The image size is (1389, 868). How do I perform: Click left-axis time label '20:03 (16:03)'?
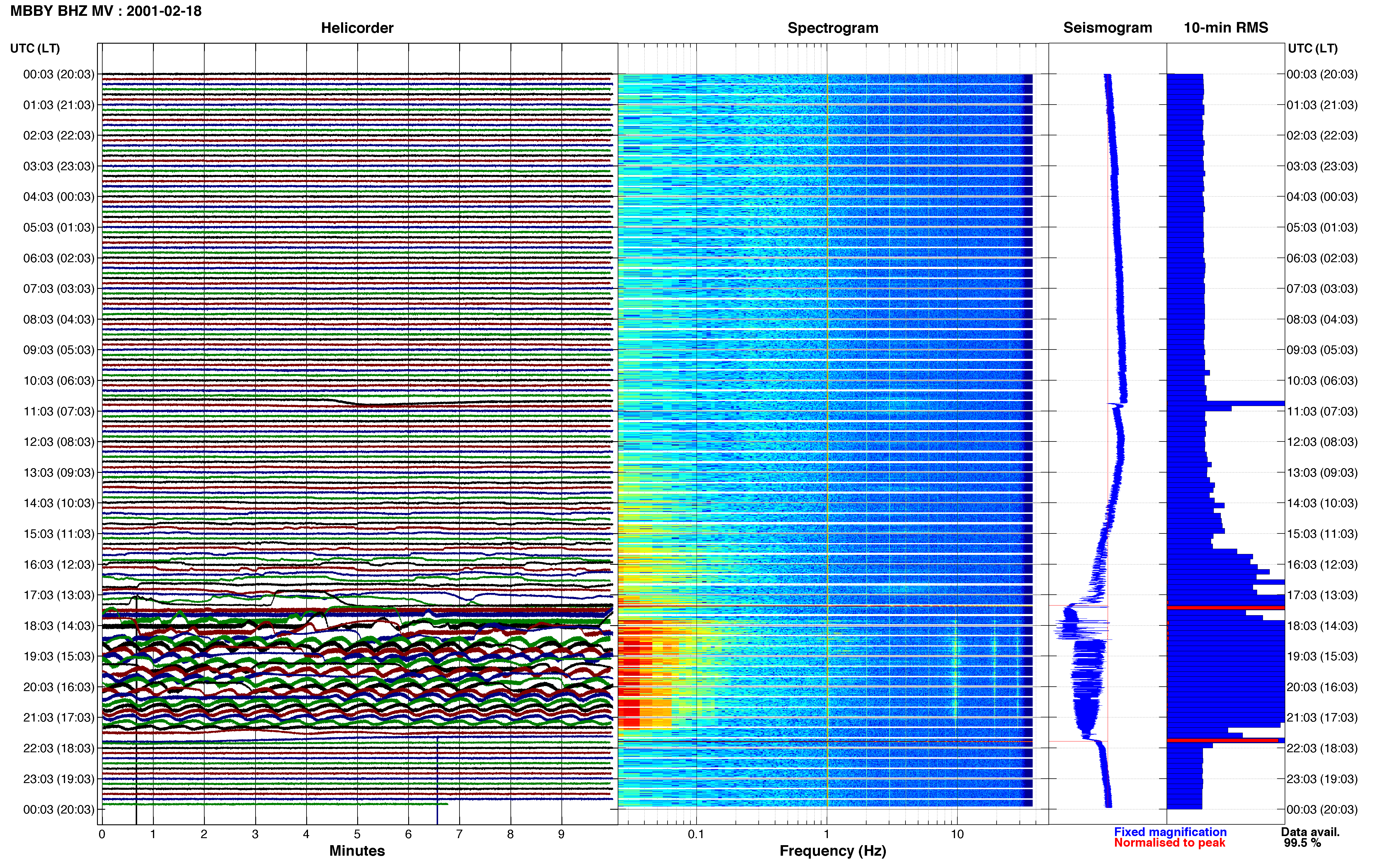59,687
